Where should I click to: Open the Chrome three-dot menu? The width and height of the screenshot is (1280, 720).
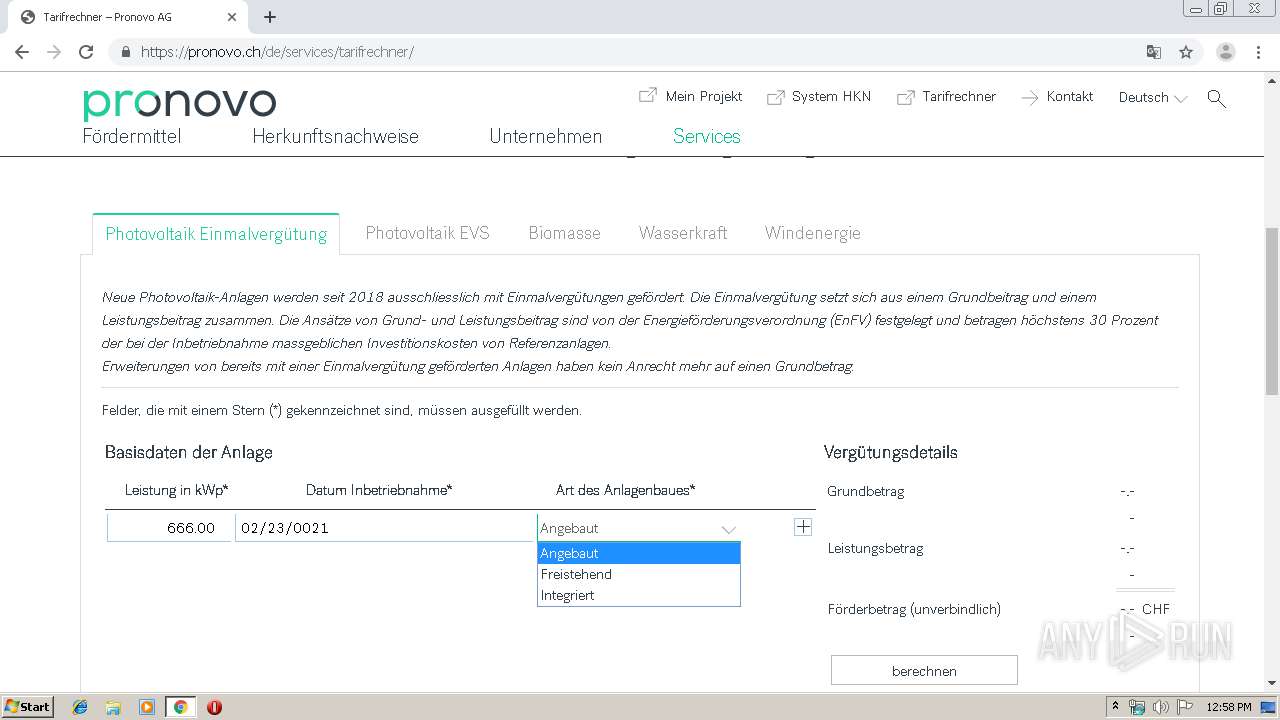[1258, 52]
